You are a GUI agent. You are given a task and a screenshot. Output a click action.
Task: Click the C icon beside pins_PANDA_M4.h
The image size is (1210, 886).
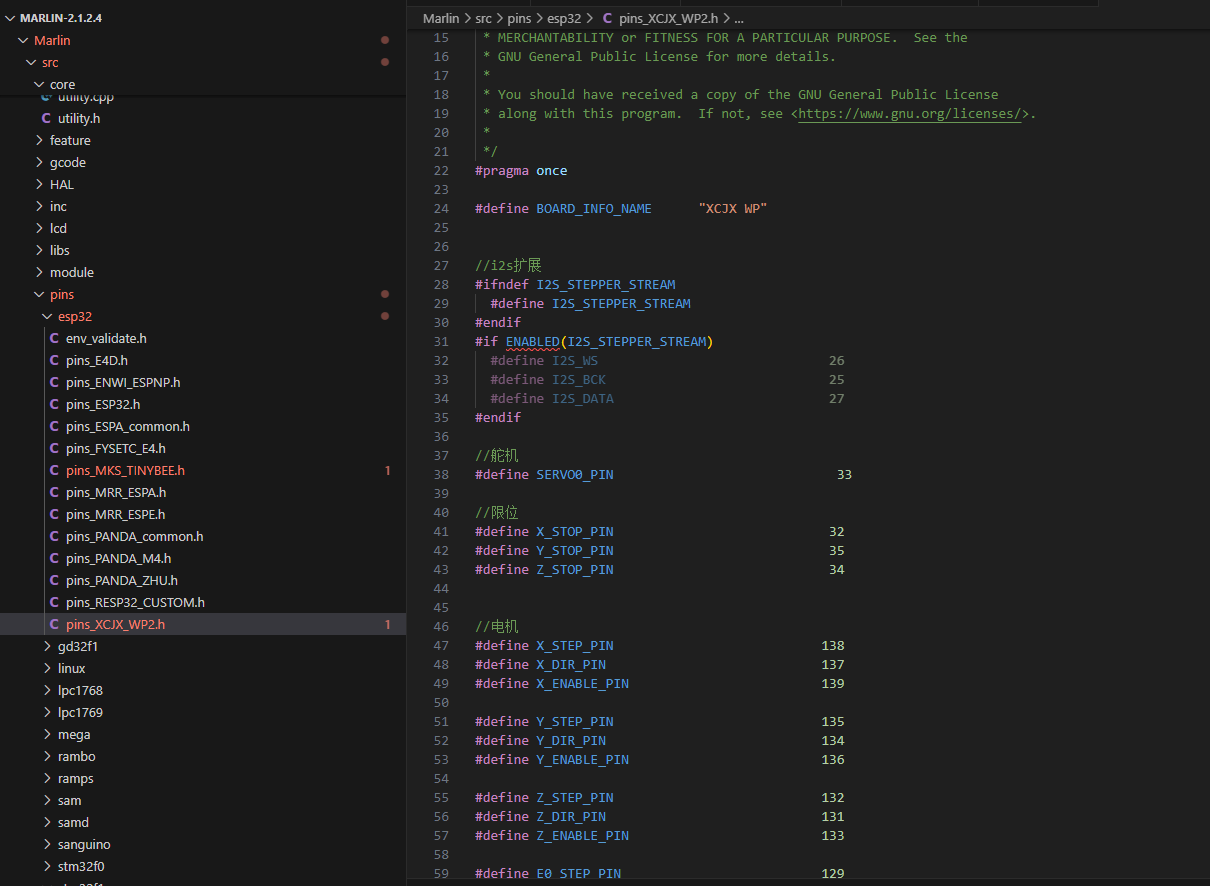pyautogui.click(x=54, y=558)
